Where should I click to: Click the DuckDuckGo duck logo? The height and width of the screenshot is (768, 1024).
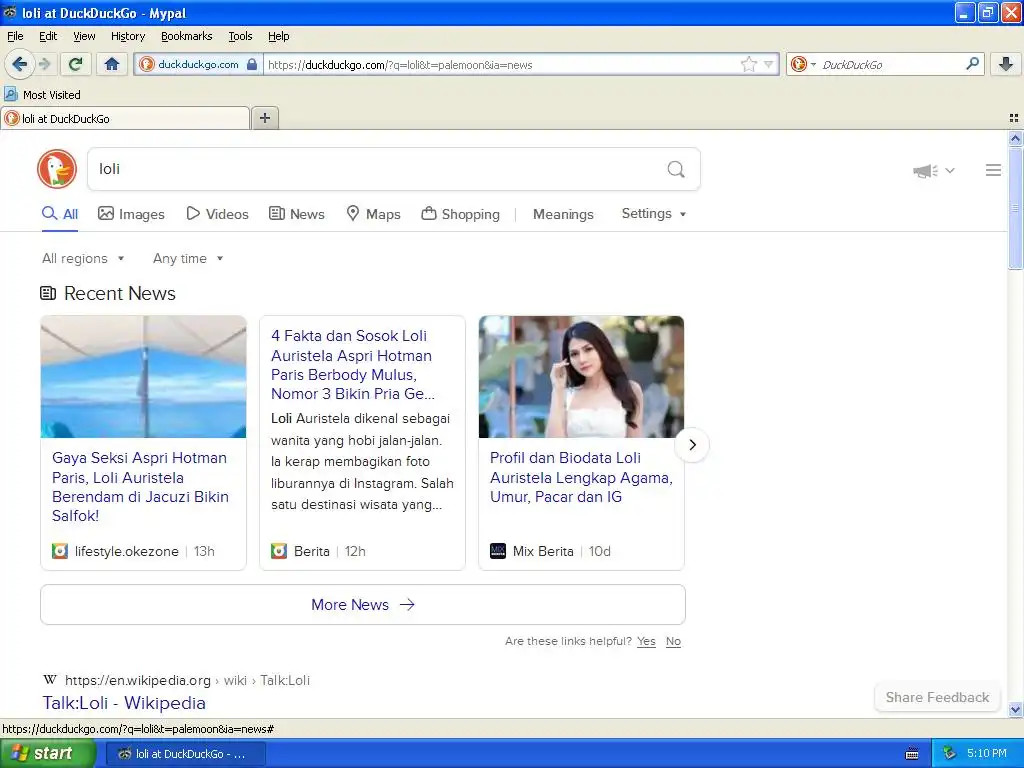[57, 169]
